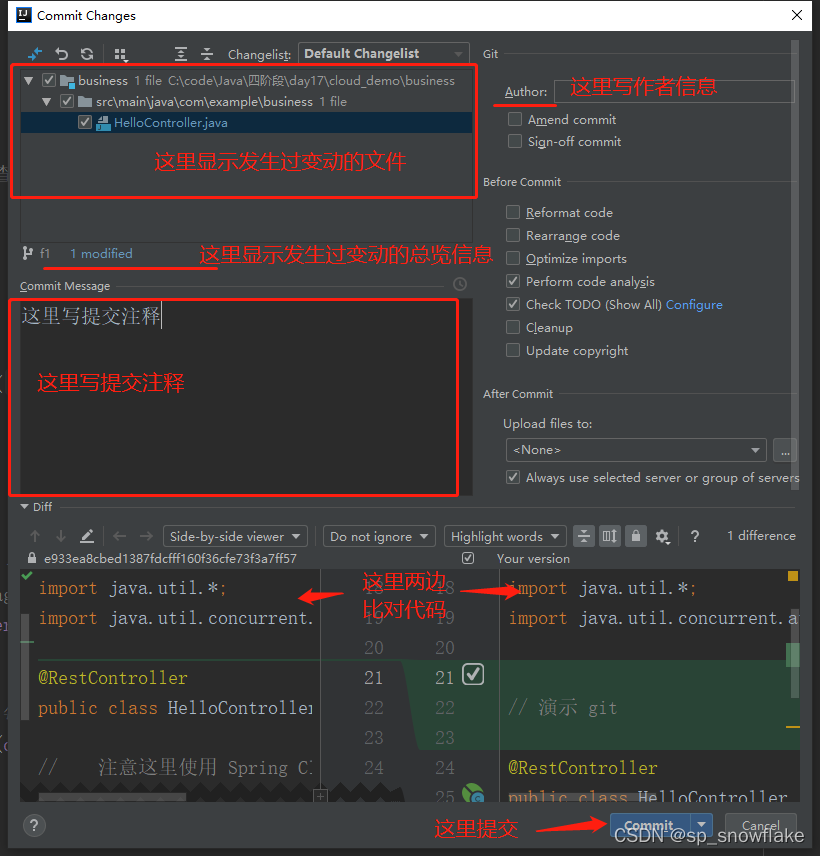Click the "1 difference" label
The height and width of the screenshot is (856, 820).
761,536
